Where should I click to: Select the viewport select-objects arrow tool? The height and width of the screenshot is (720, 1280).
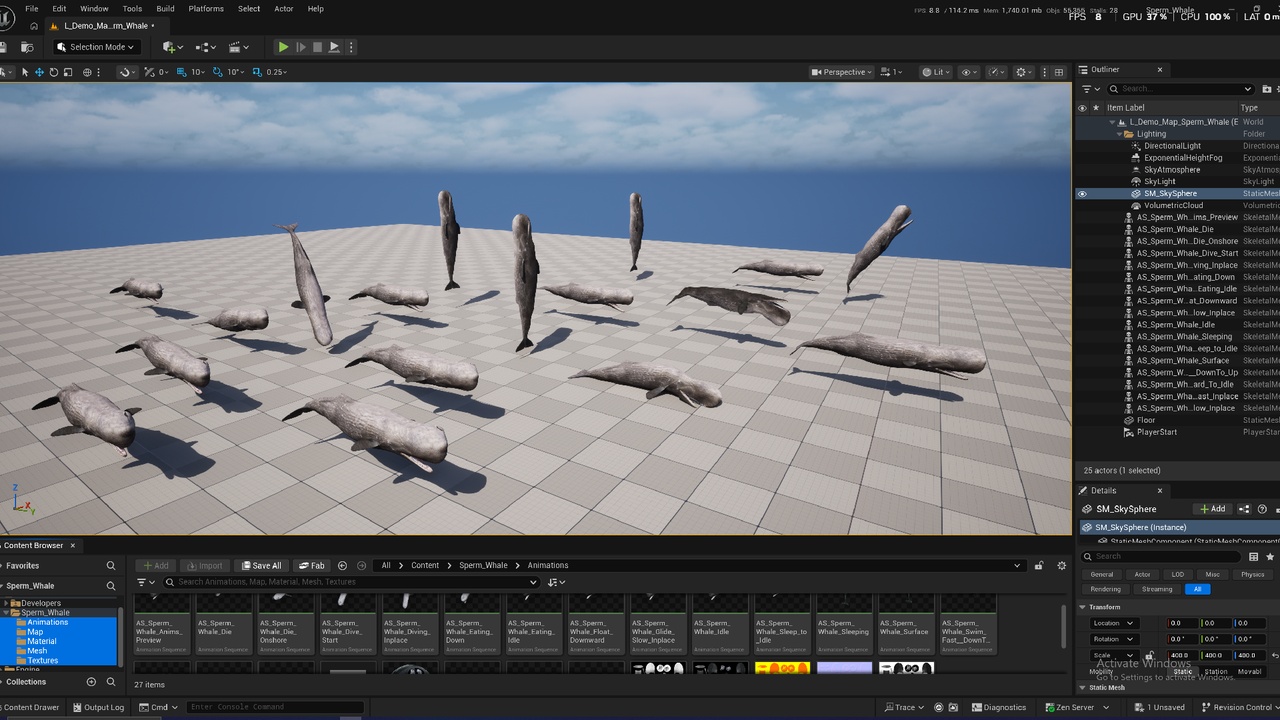point(25,72)
